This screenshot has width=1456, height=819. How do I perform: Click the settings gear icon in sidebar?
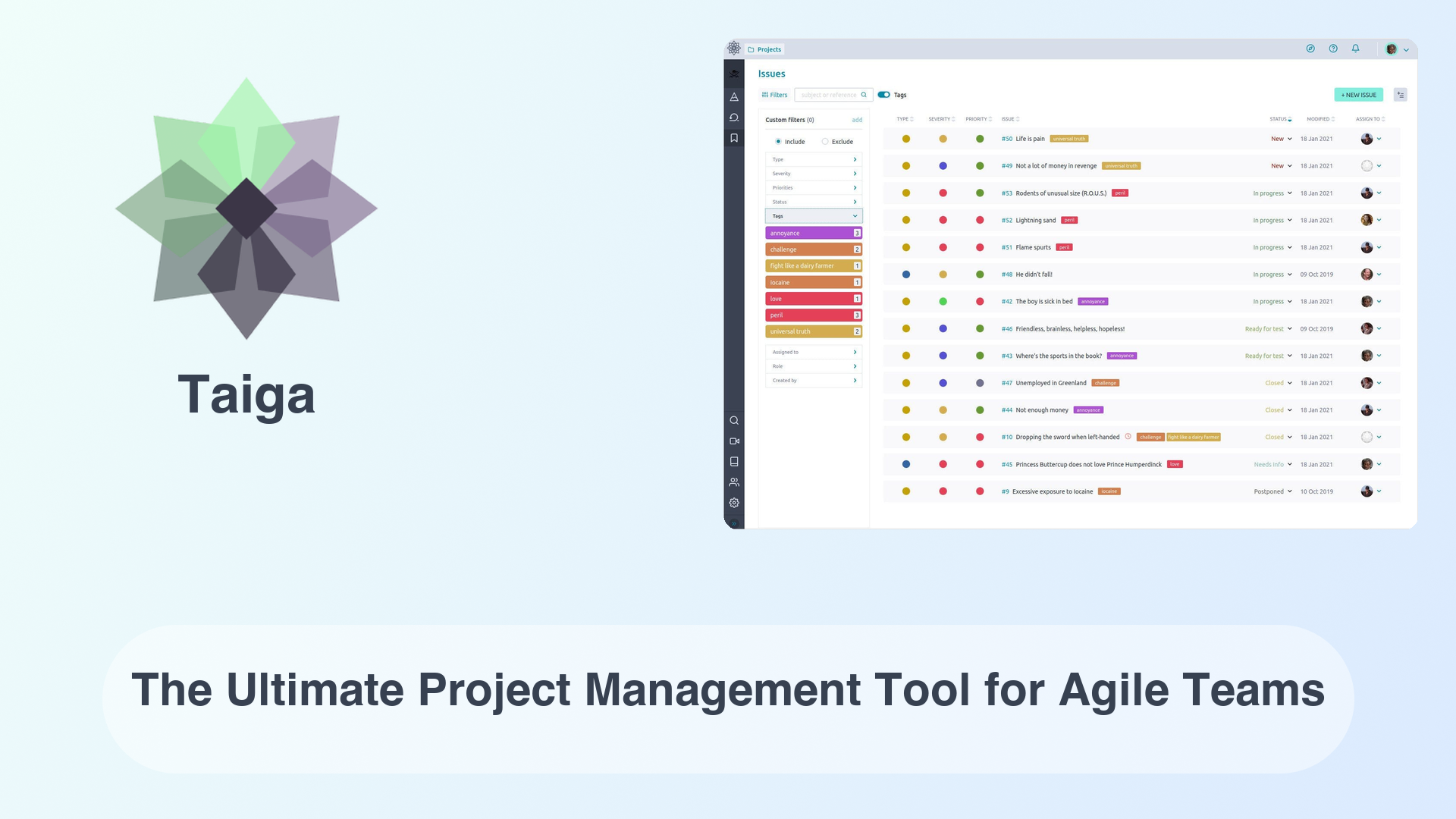click(734, 502)
